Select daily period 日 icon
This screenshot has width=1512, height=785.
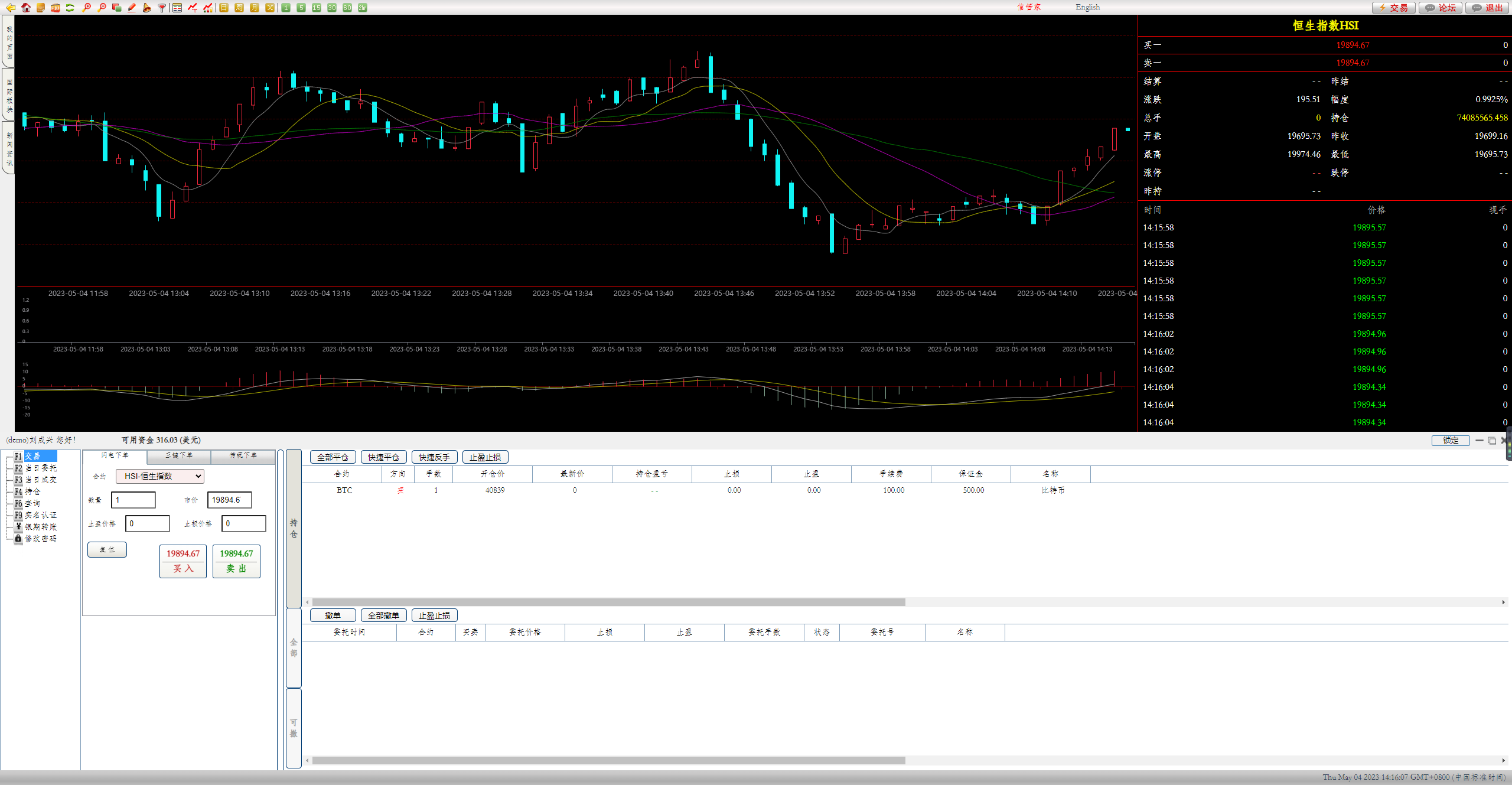click(224, 8)
